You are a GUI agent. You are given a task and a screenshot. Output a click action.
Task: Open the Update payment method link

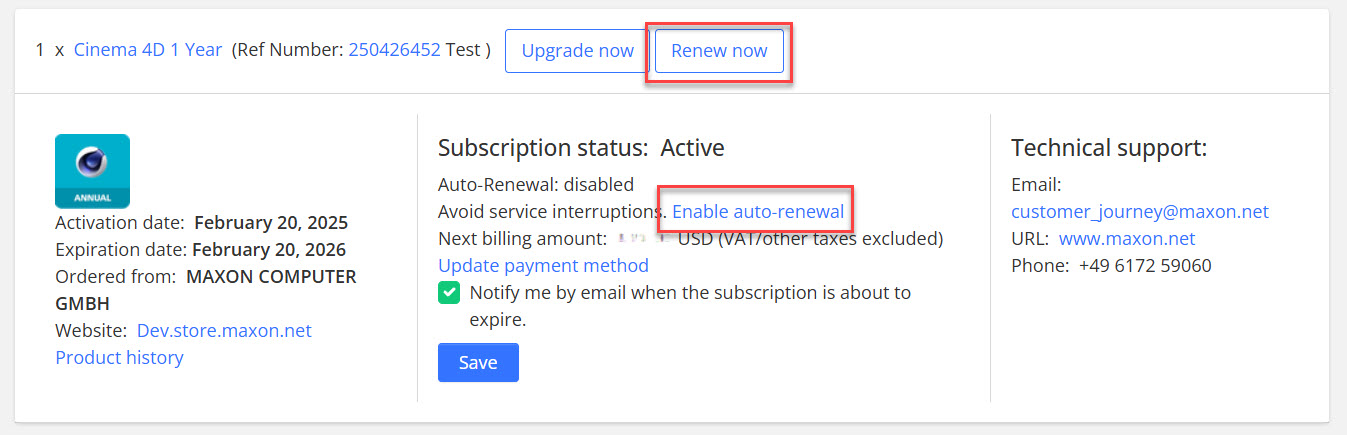coord(543,266)
